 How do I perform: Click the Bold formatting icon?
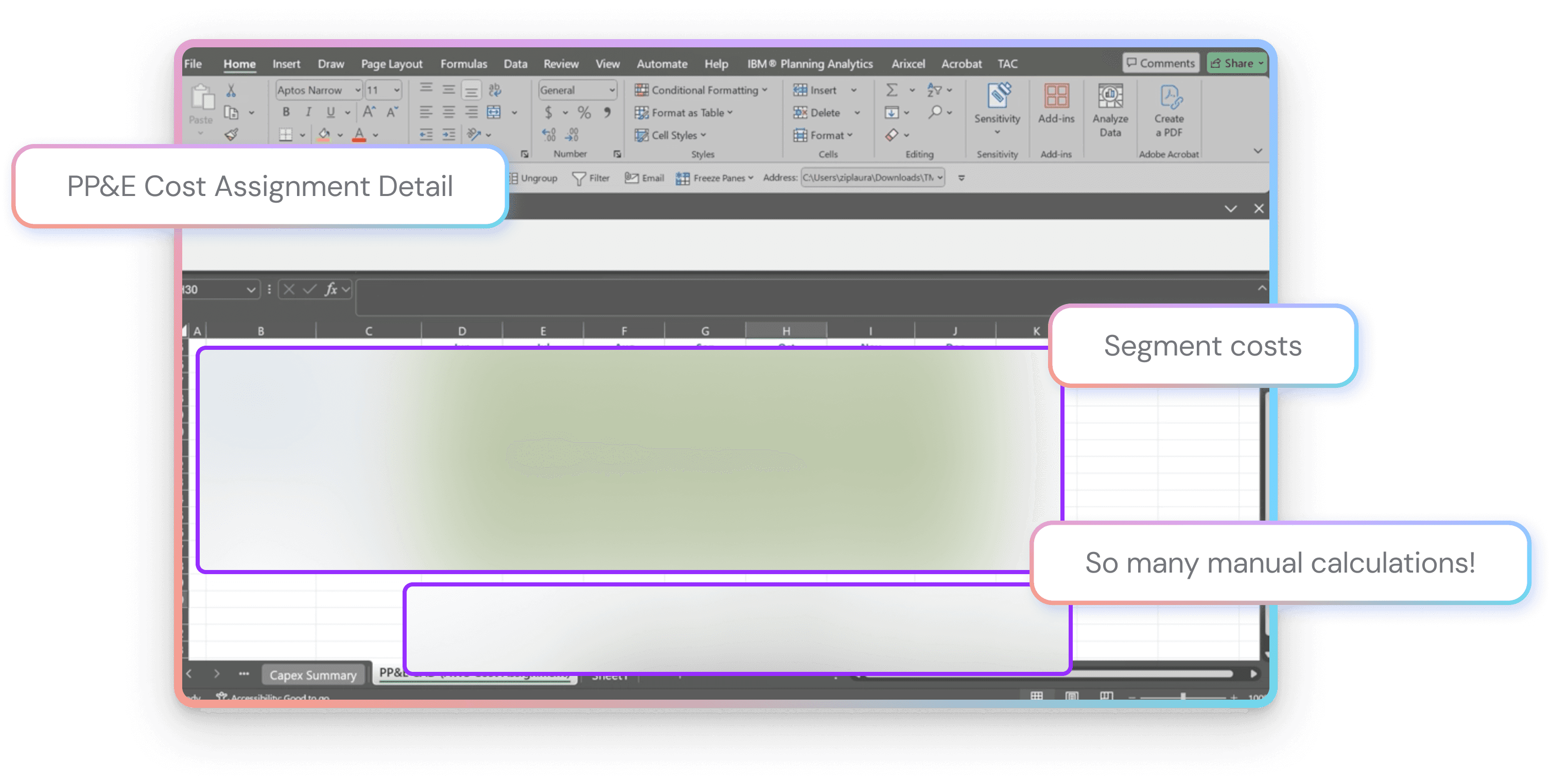[x=286, y=112]
